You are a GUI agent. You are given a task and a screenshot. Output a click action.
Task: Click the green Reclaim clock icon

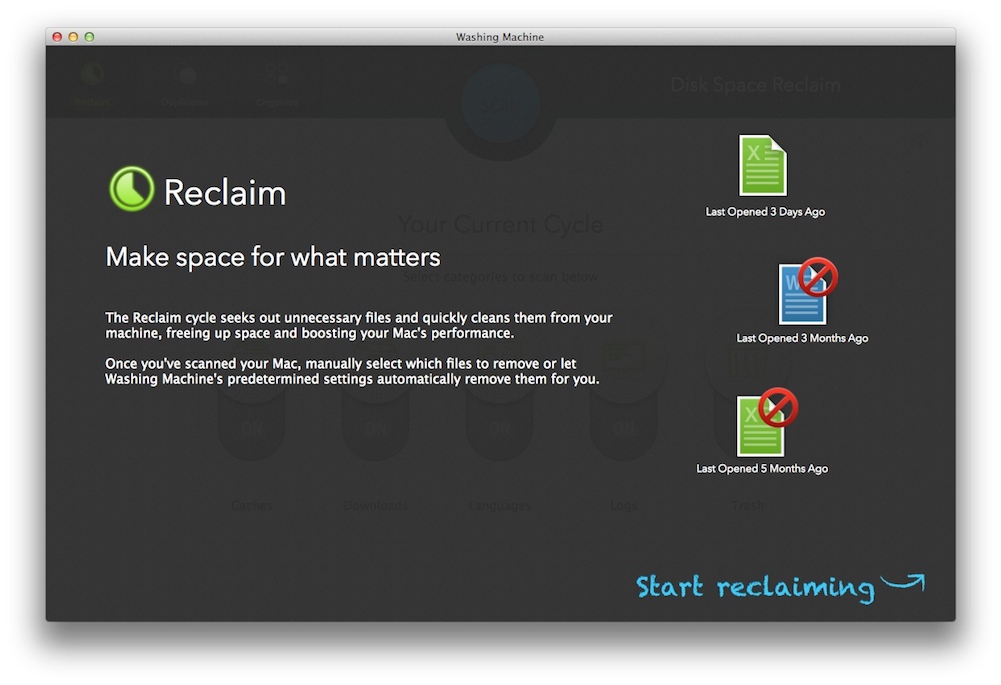tap(132, 189)
